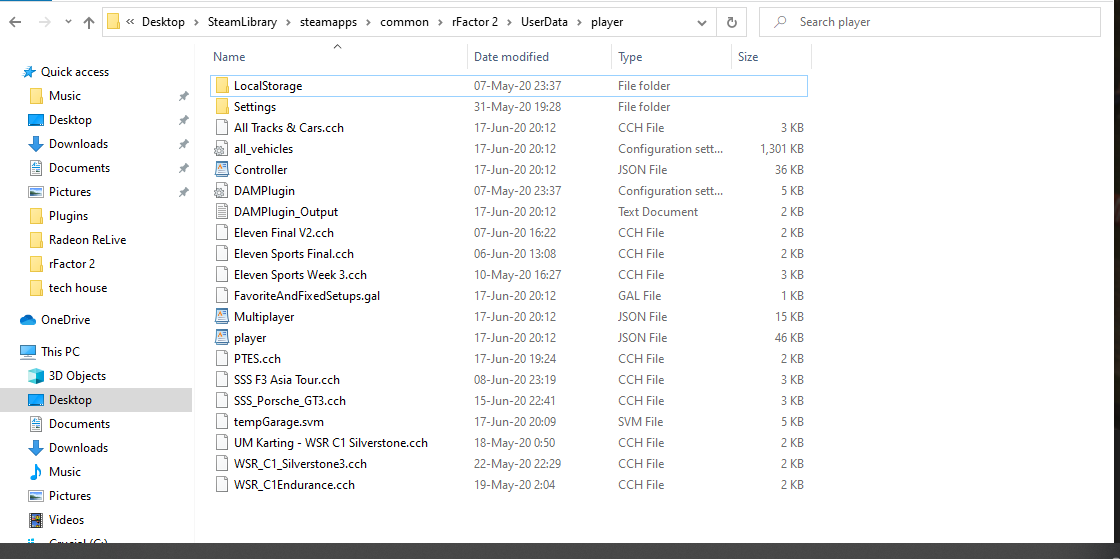Select SSS_Porsche_GT3.cch file

click(290, 401)
